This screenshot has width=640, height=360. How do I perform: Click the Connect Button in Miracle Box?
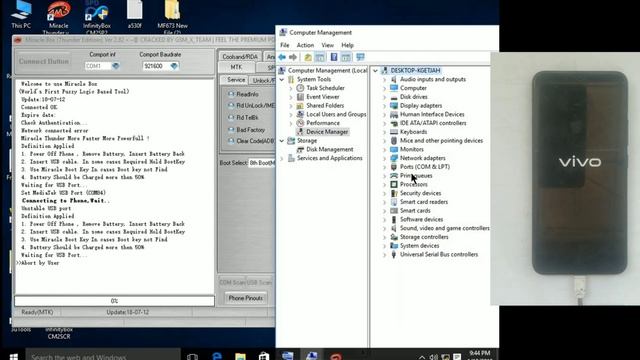tap(44, 61)
